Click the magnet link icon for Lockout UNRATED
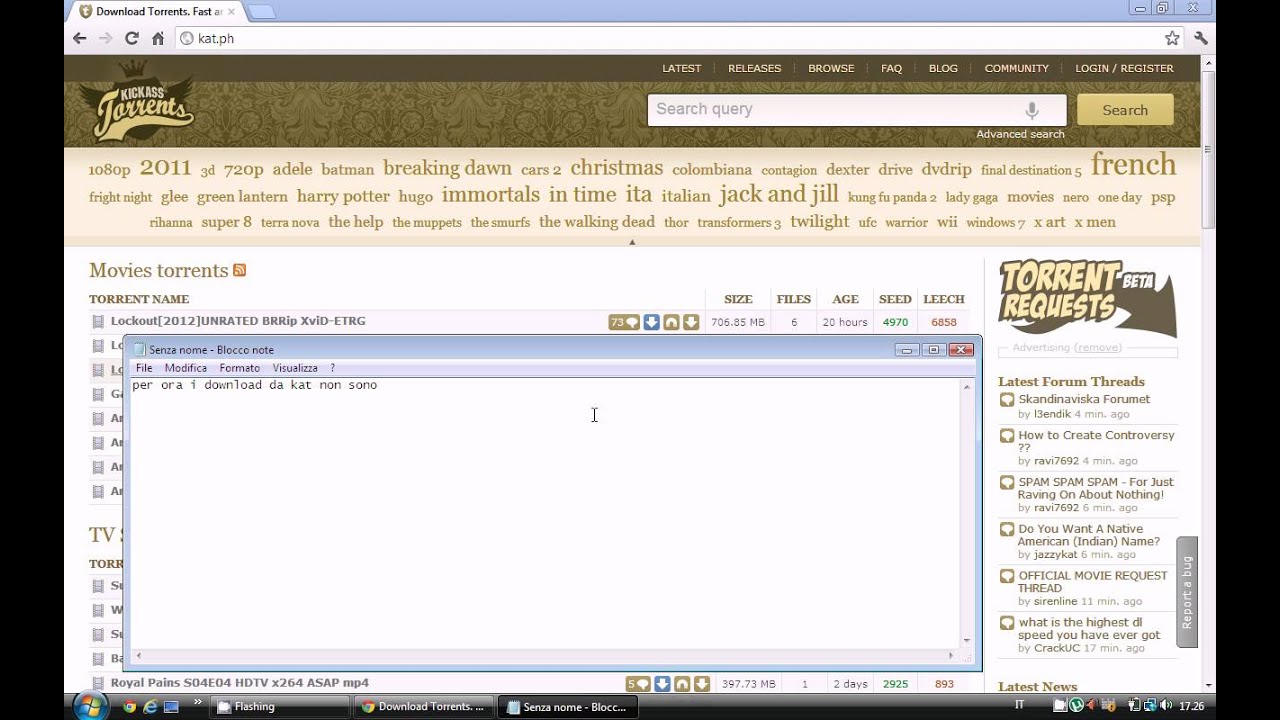 coord(671,322)
